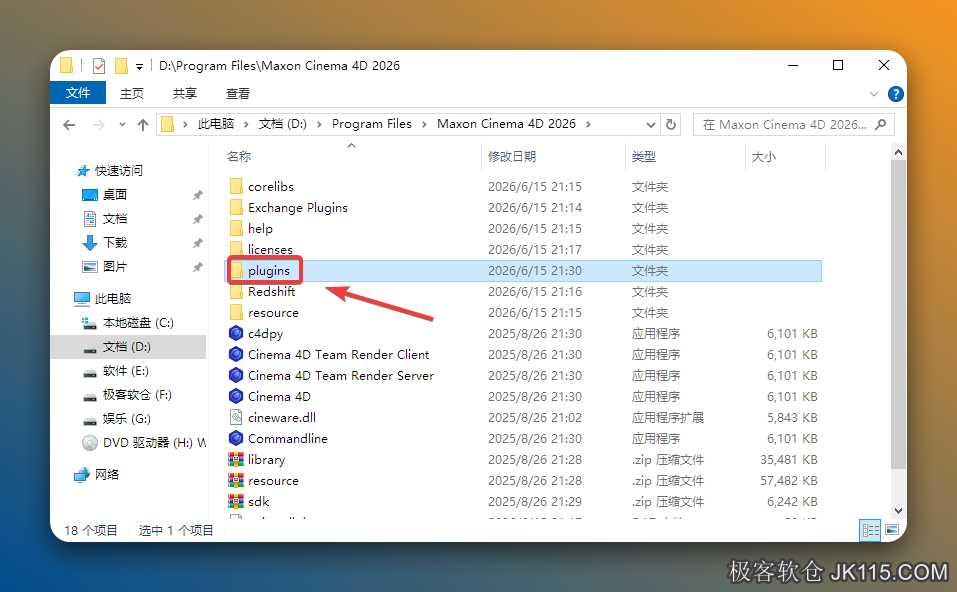
Task: Click 此电脑 in the breadcrumb path
Action: click(x=215, y=124)
